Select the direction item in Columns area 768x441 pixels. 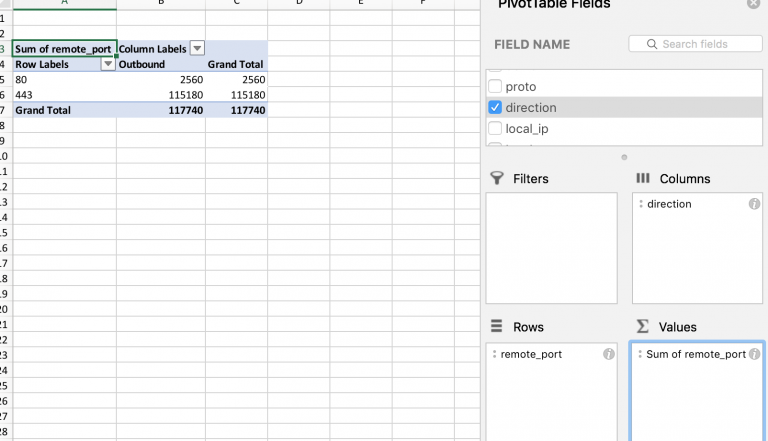669,204
